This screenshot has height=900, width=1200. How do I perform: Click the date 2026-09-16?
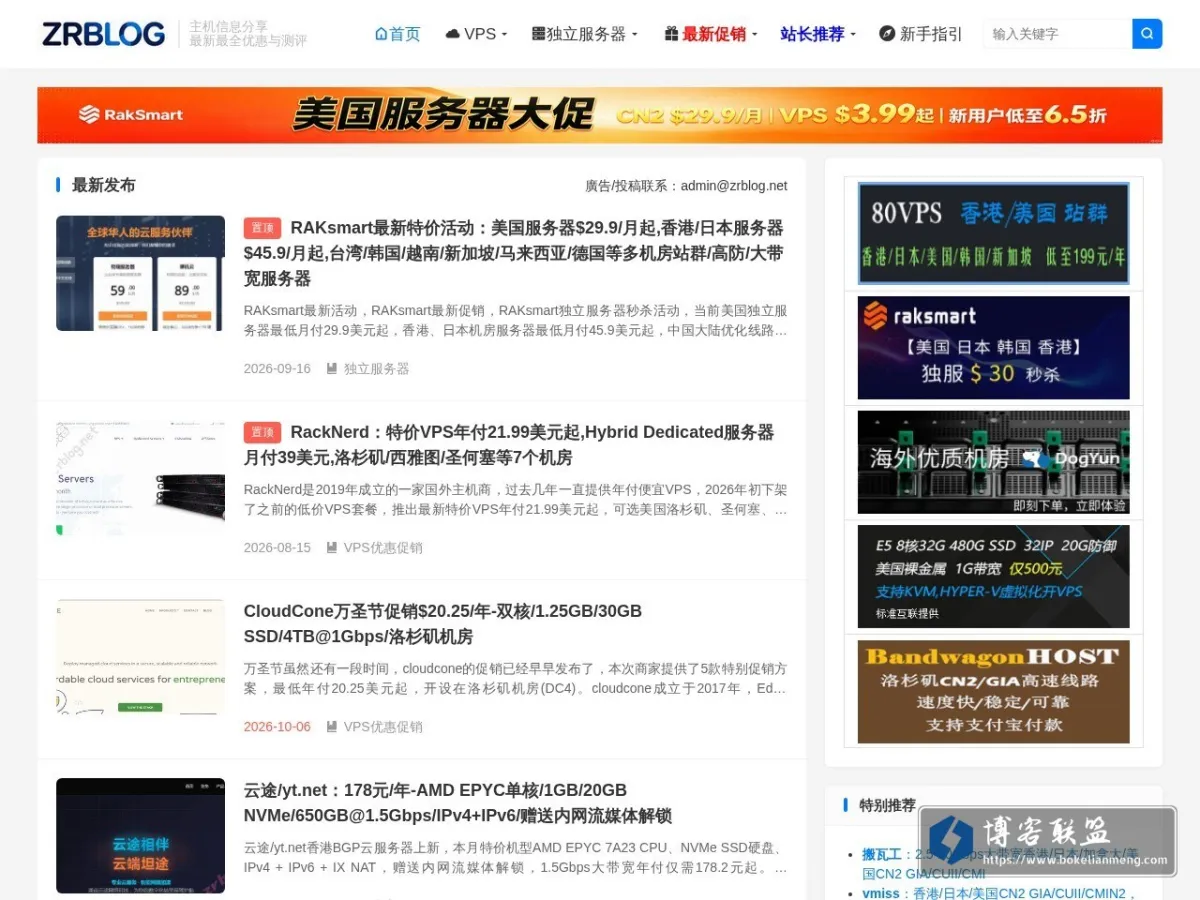(277, 368)
